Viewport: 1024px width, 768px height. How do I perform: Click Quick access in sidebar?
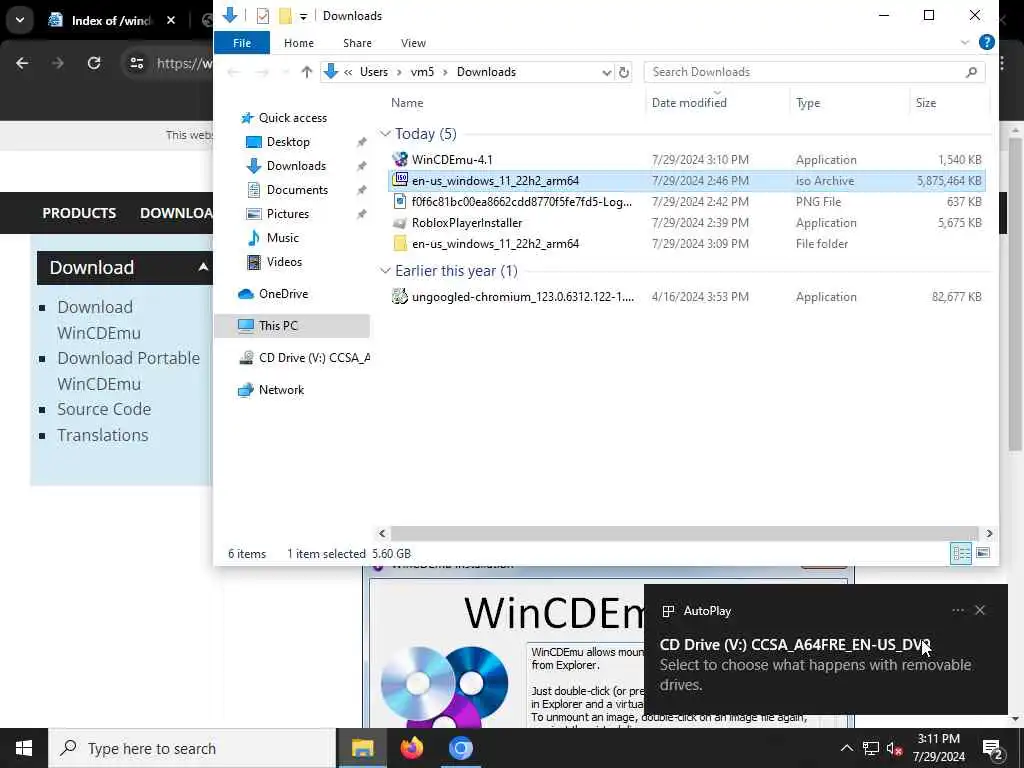[x=292, y=118]
